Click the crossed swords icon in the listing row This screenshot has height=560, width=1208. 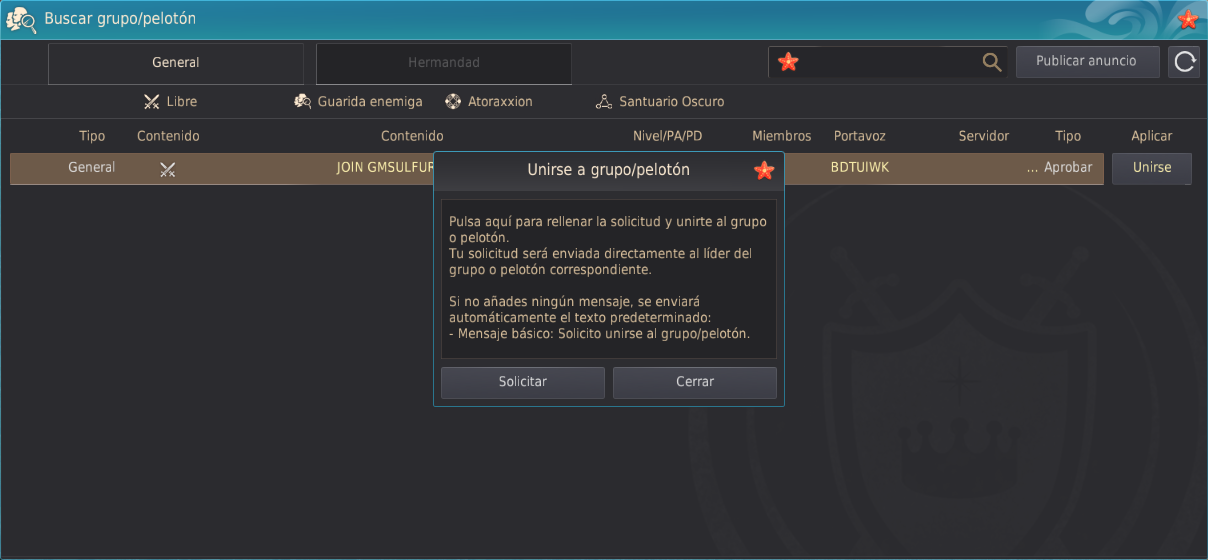coord(168,169)
